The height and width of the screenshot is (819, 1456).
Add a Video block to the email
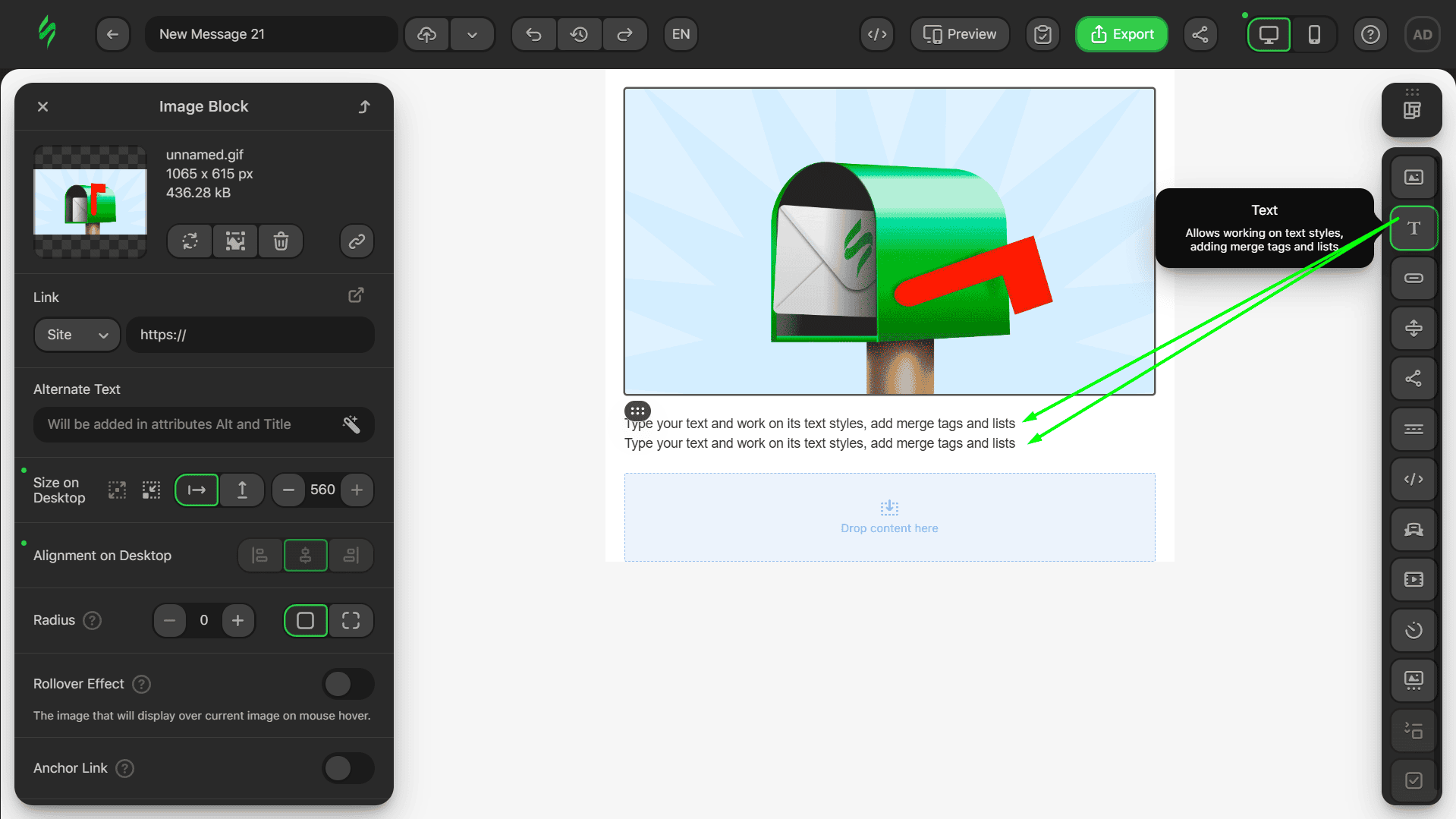[1413, 579]
